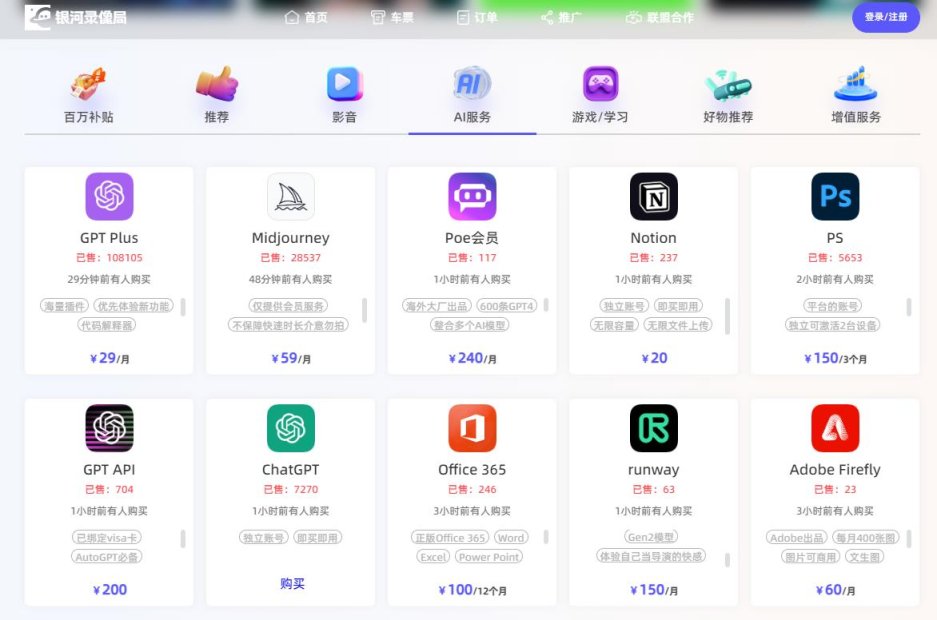Click the 购买 link on ChatGPT card
This screenshot has width=937, height=620.
[x=292, y=584]
